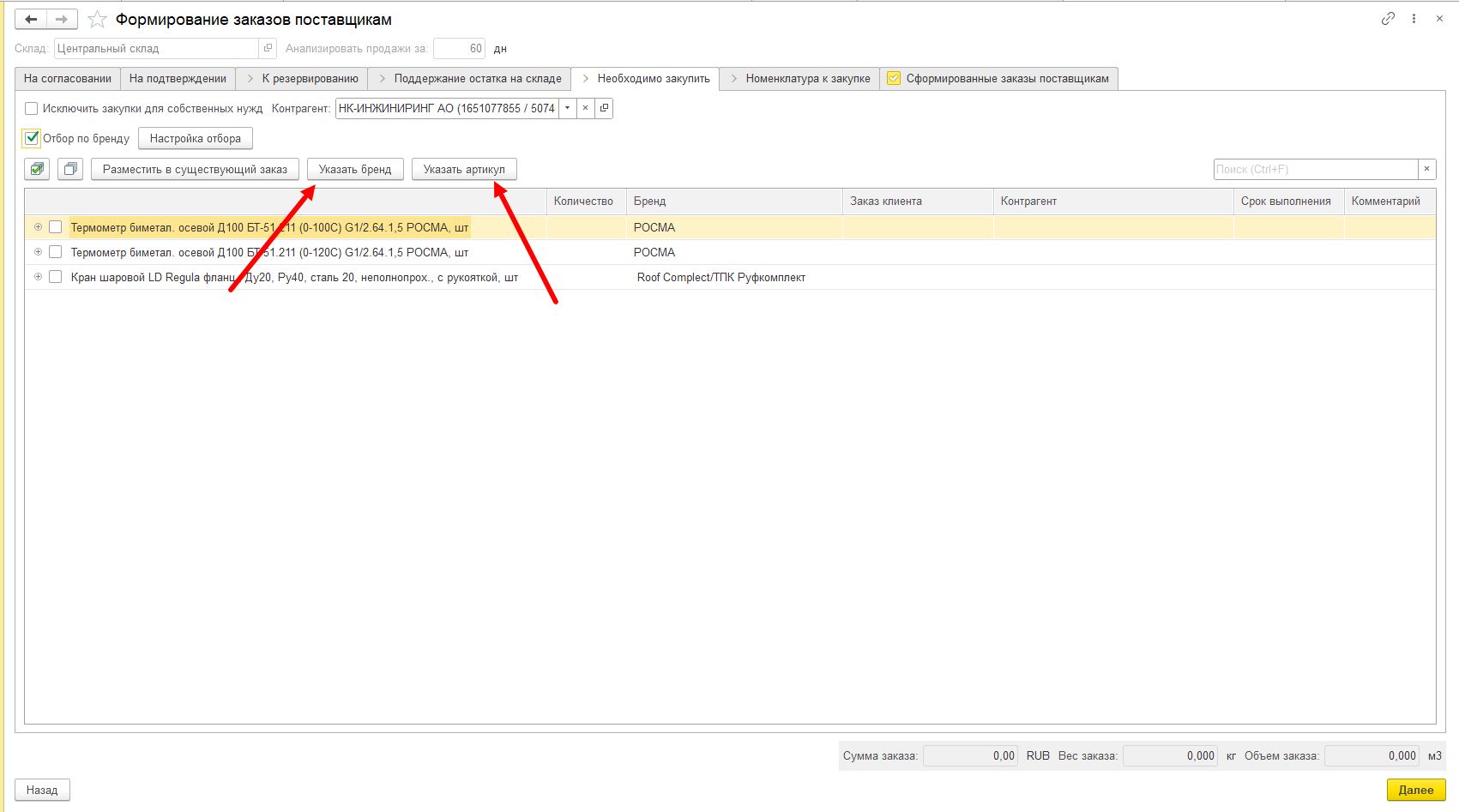Open 'Поддержание остатка на складе' tab
The height and width of the screenshot is (812, 1459).
(x=469, y=78)
